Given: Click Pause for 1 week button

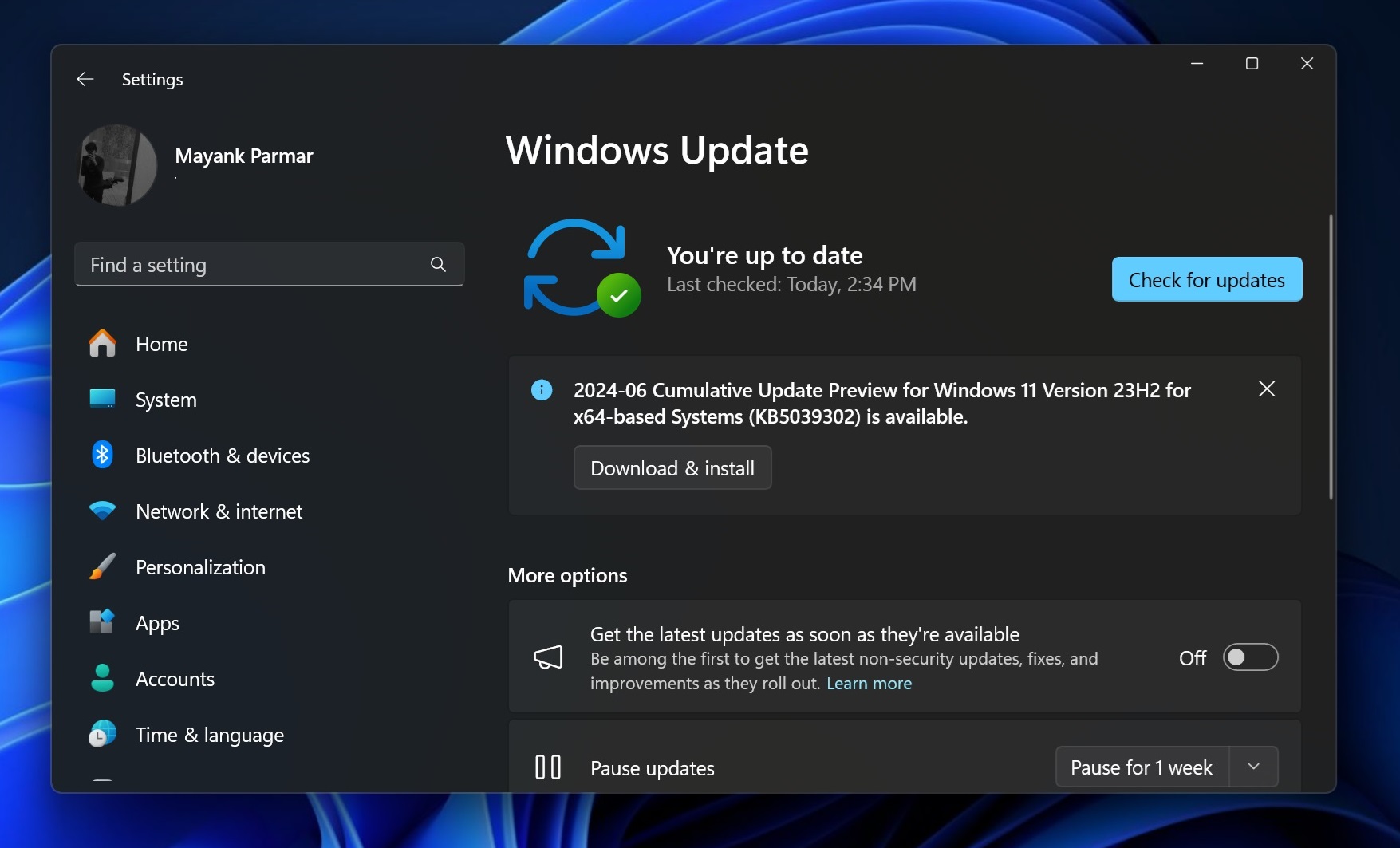Looking at the screenshot, I should tap(1142, 767).
